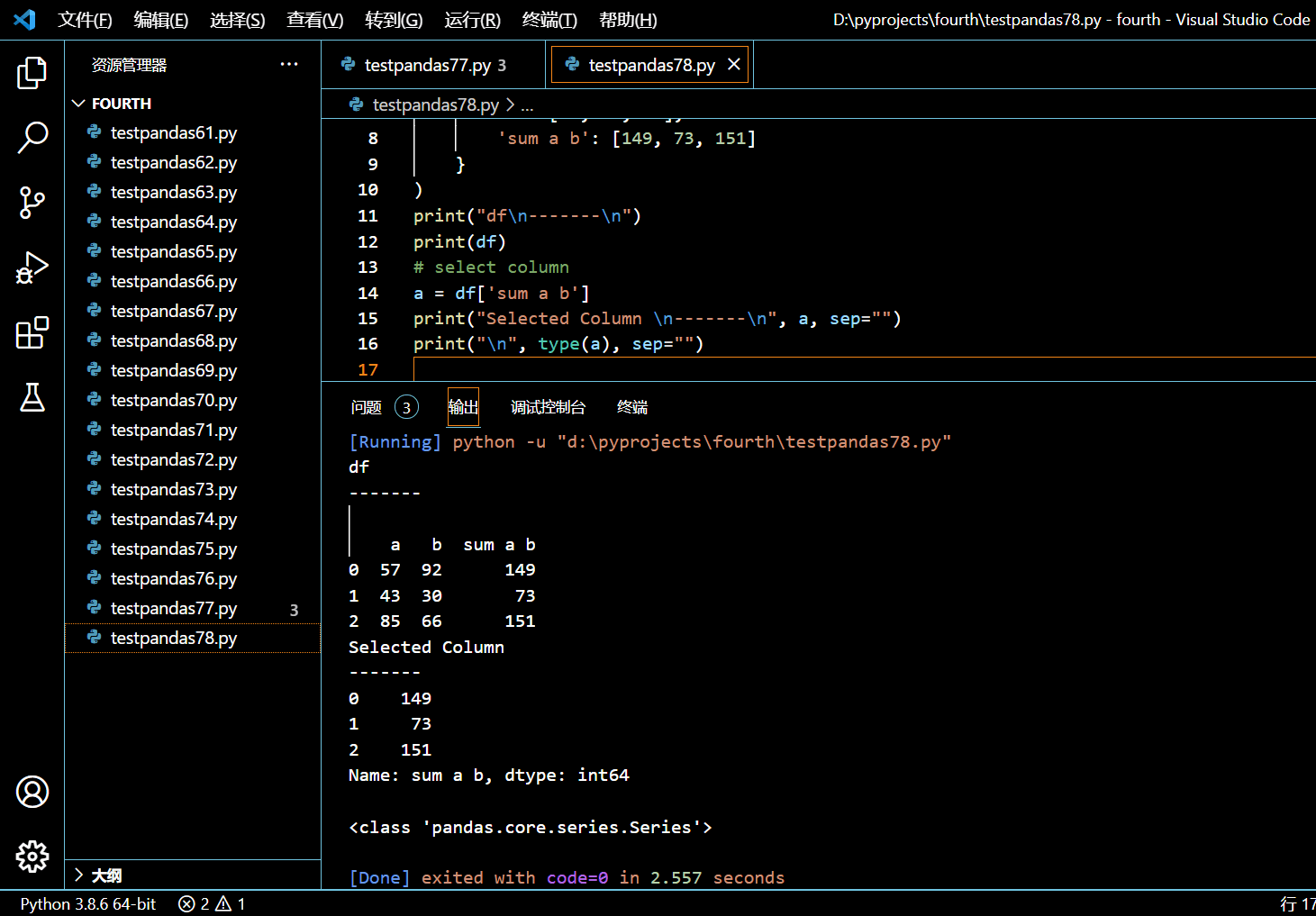The image size is (1316, 916).
Task: Open the 编辑(E) menu
Action: point(161,20)
